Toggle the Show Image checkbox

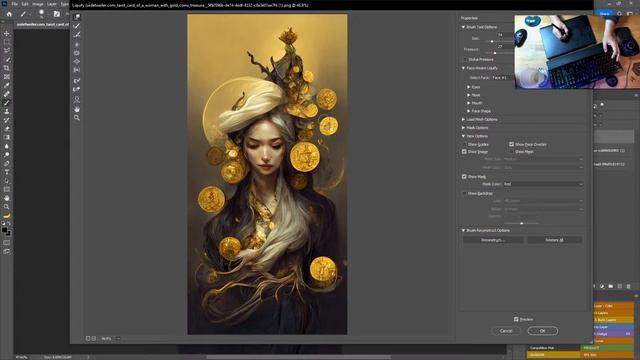464,151
